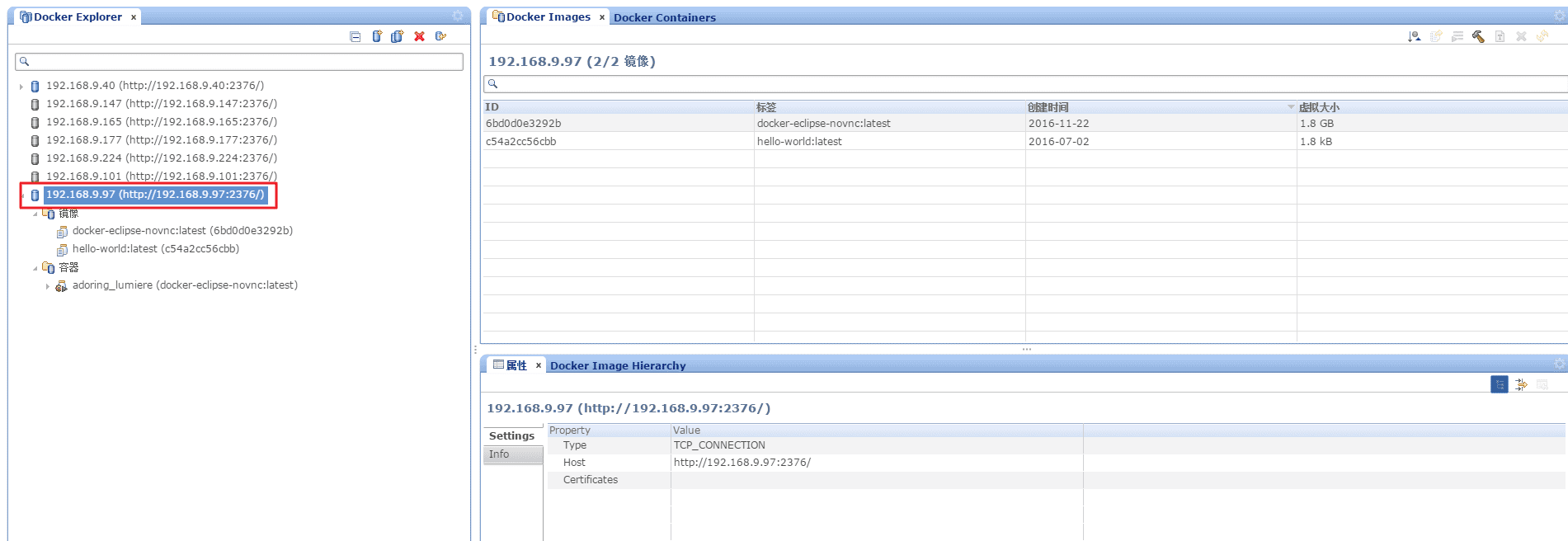This screenshot has width=1568, height=541.
Task: Click double-cylinder new connection icon in Docker Explorer
Action: [398, 36]
